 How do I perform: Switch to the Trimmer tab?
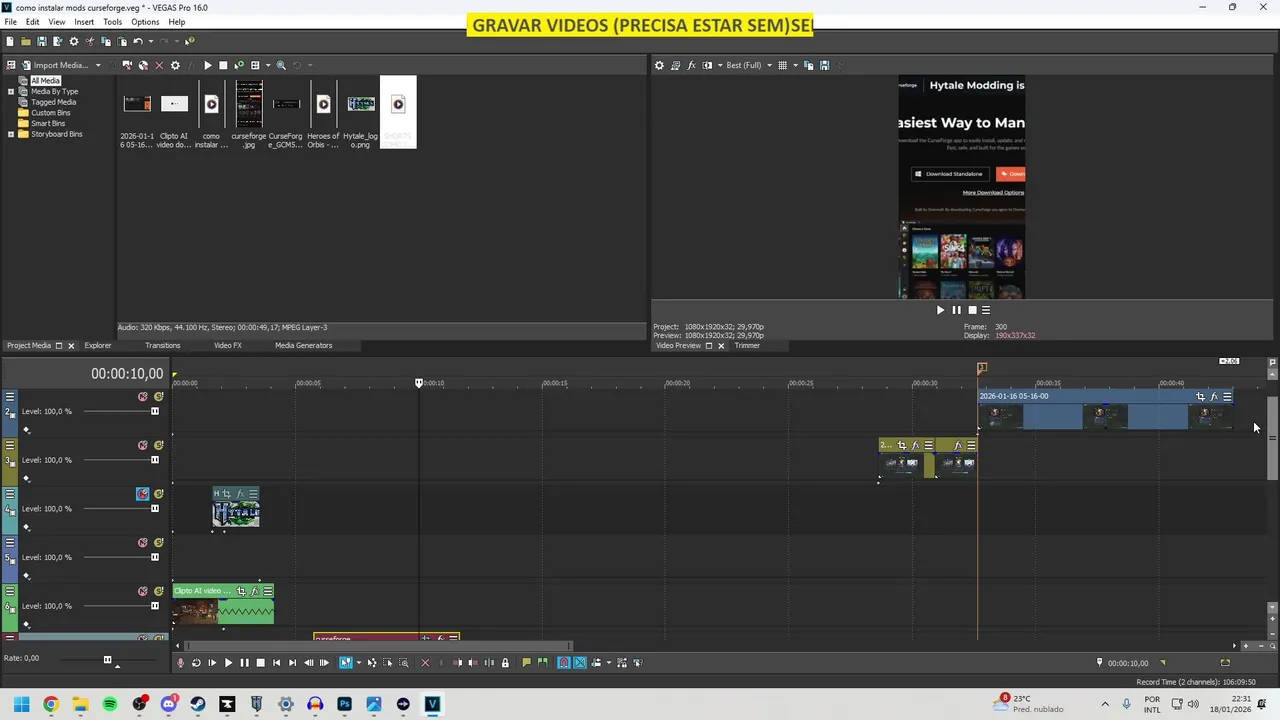[x=747, y=346]
